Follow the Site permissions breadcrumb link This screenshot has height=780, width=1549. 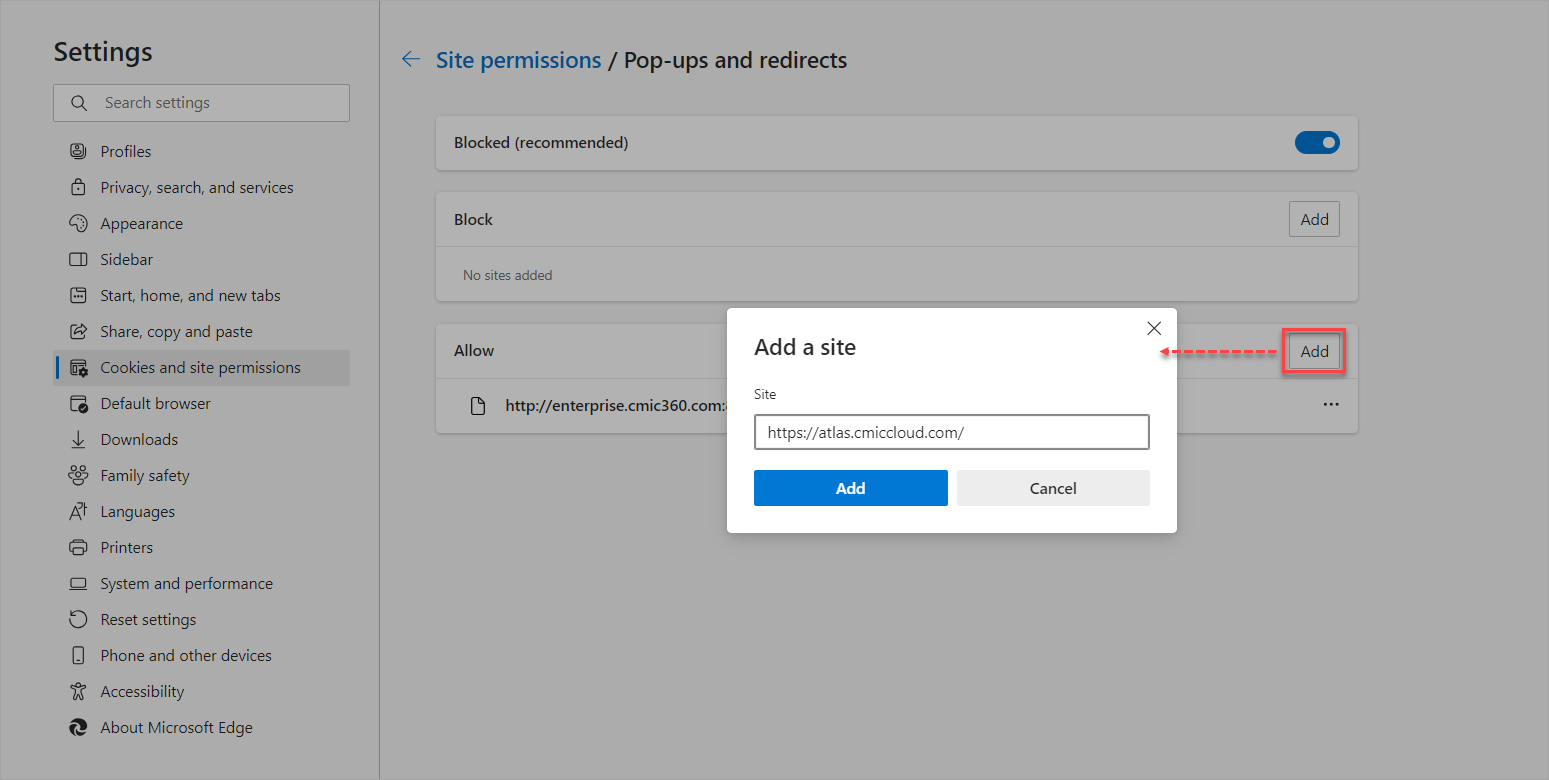click(x=518, y=60)
